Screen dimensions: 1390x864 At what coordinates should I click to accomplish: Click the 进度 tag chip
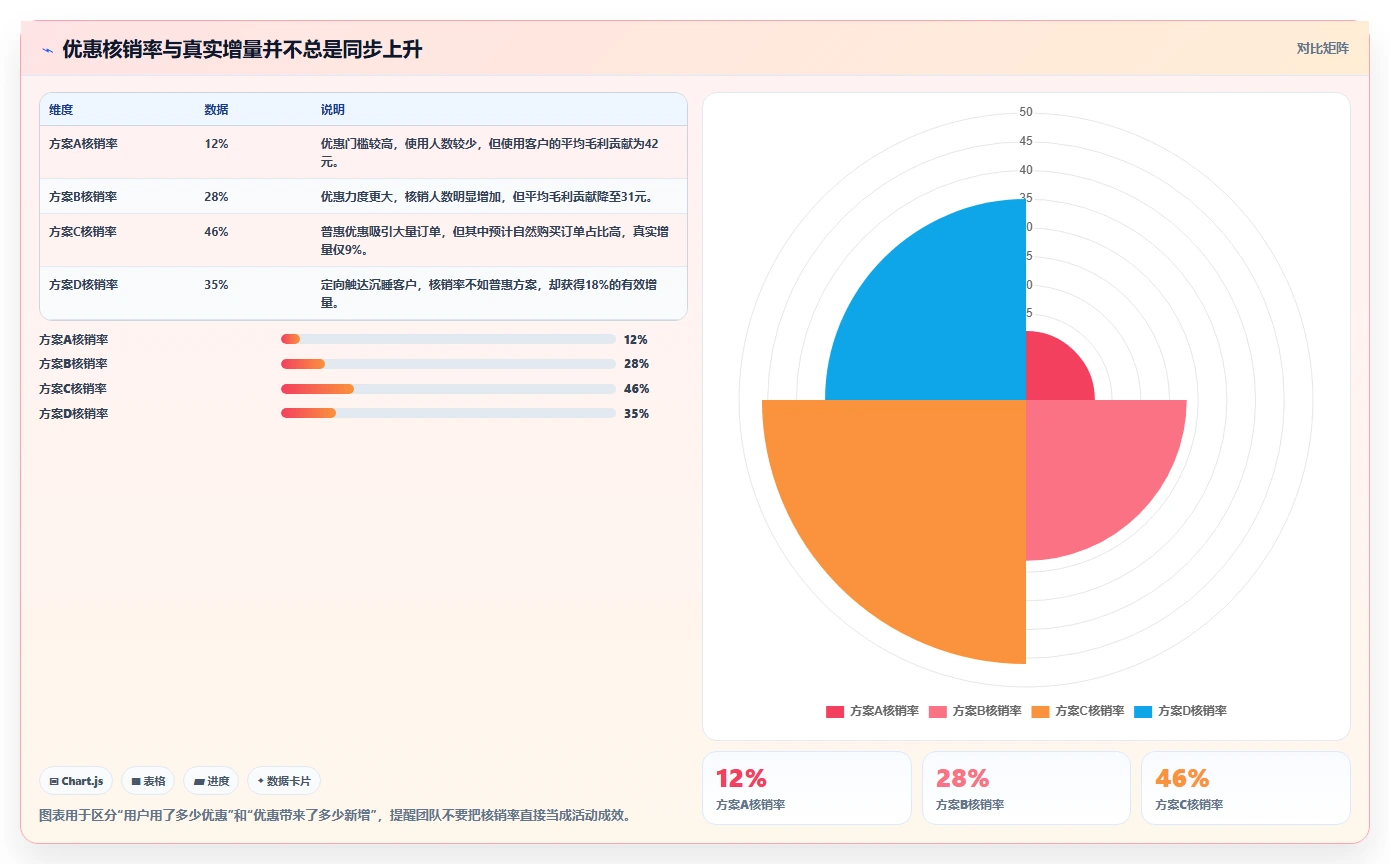(x=211, y=781)
